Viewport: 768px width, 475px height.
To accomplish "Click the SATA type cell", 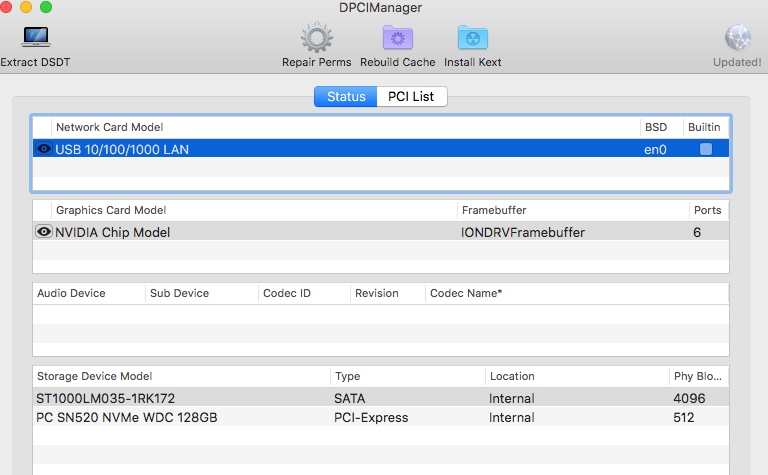I will pyautogui.click(x=350, y=398).
